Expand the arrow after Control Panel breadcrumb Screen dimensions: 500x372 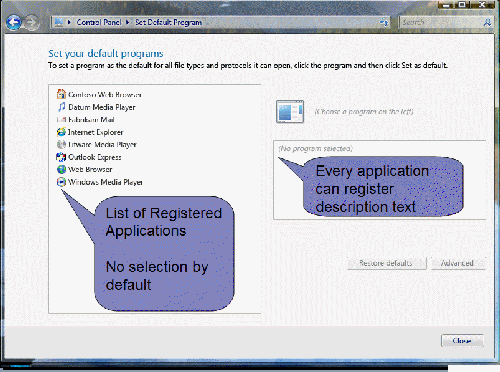(128, 22)
